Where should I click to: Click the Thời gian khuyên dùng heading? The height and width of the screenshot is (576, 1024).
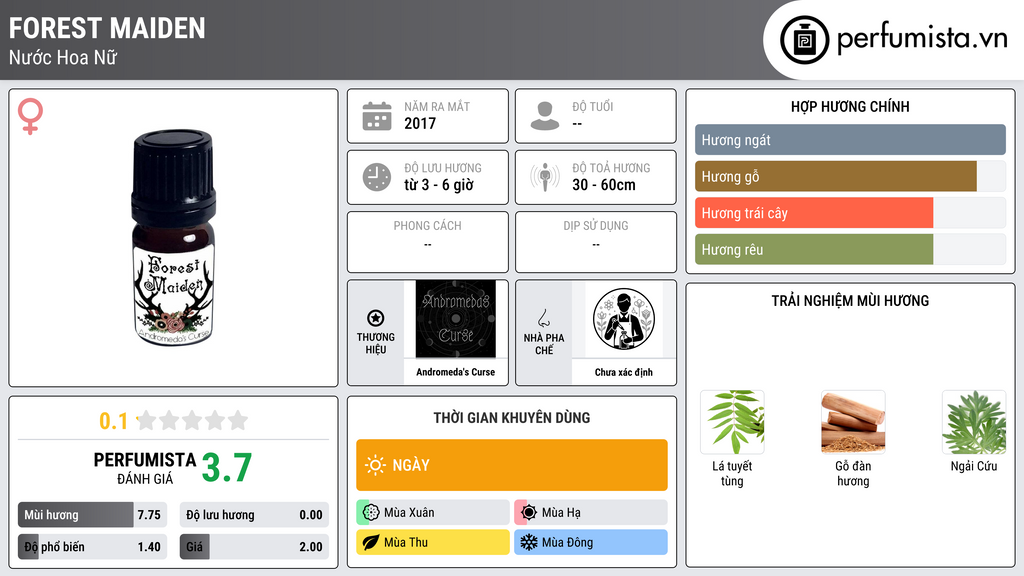tap(512, 417)
